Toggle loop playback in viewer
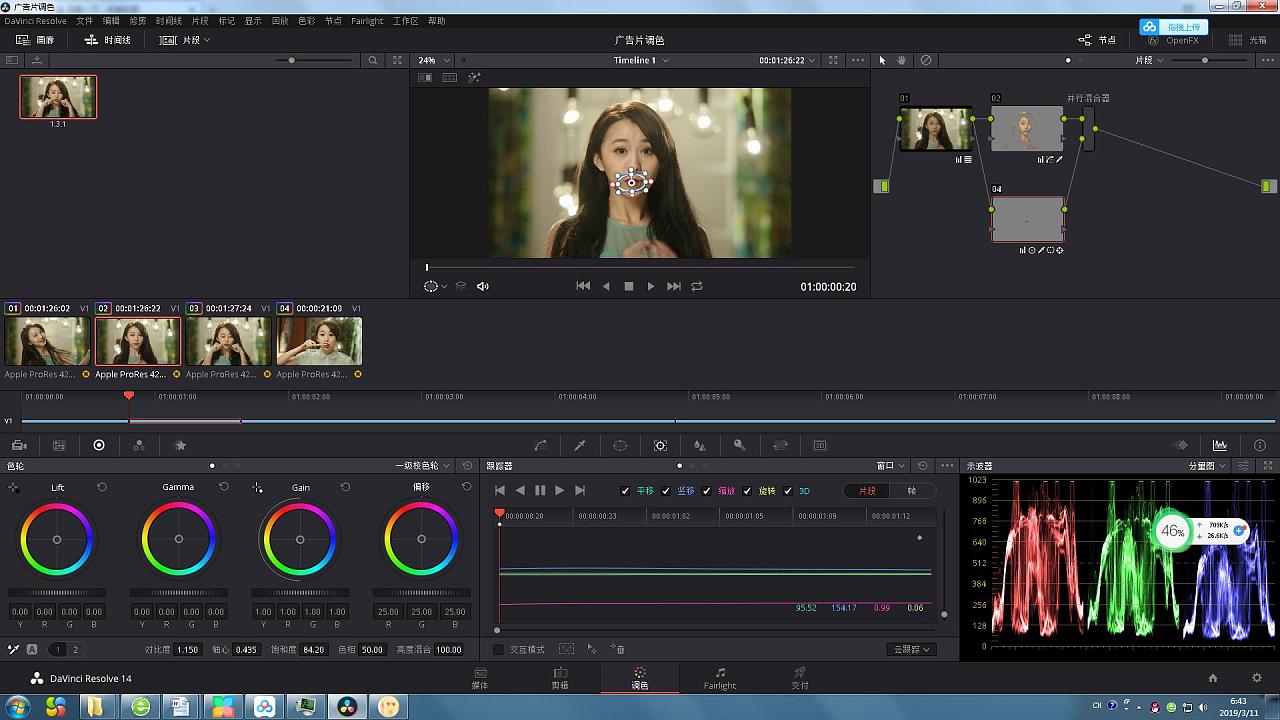This screenshot has height=720, width=1280. [x=697, y=286]
